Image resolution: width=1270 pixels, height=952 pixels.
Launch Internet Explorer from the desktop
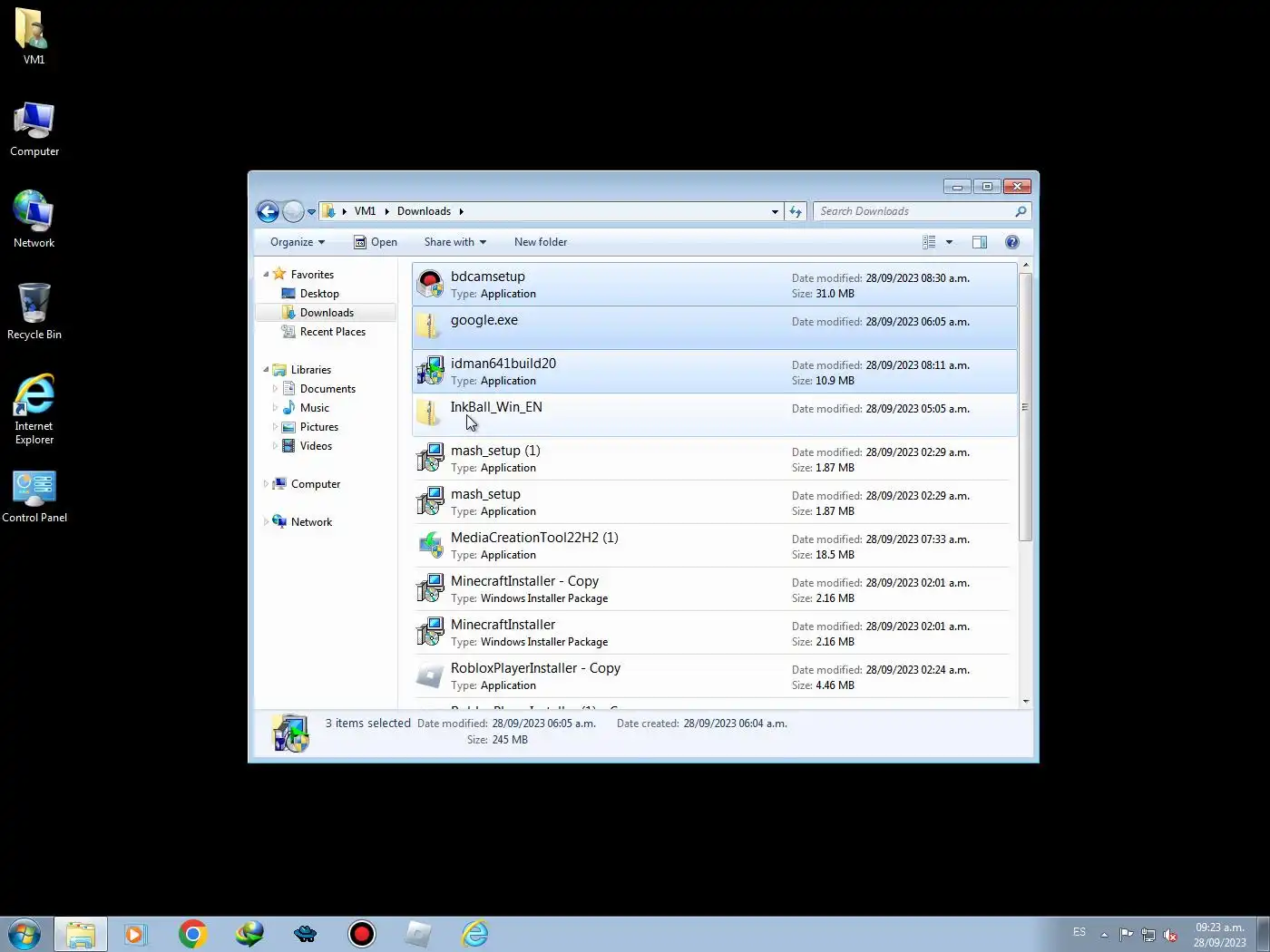point(34,409)
